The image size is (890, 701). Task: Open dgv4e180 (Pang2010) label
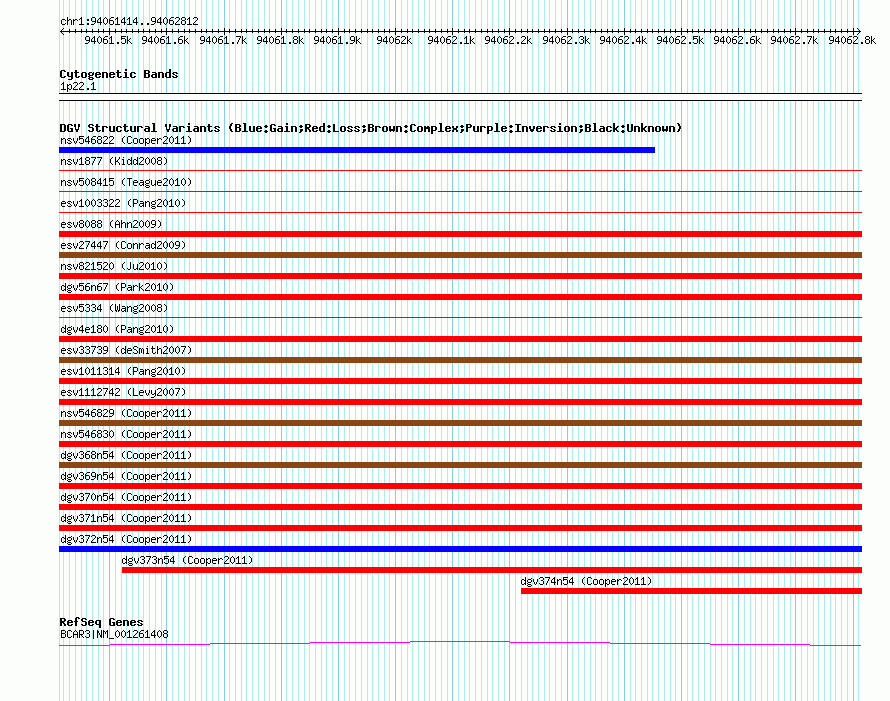point(117,329)
